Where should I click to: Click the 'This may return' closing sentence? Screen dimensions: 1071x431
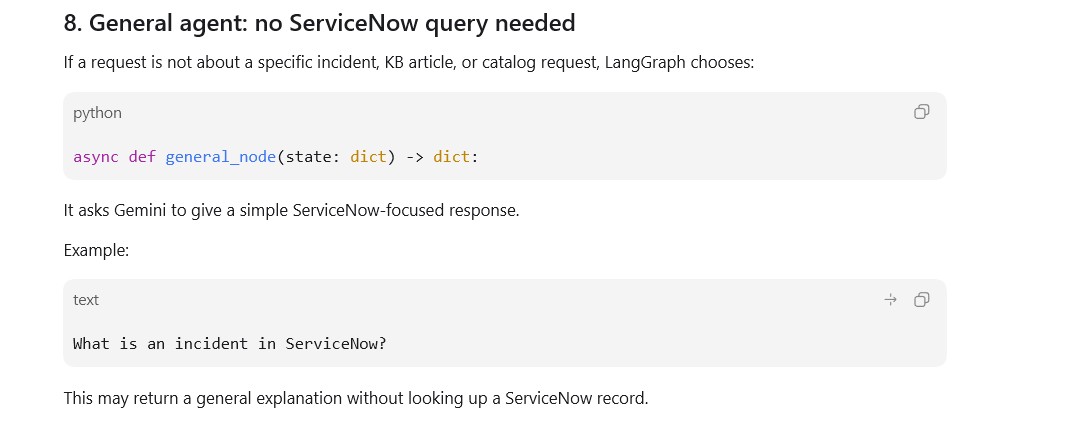[x=356, y=398]
